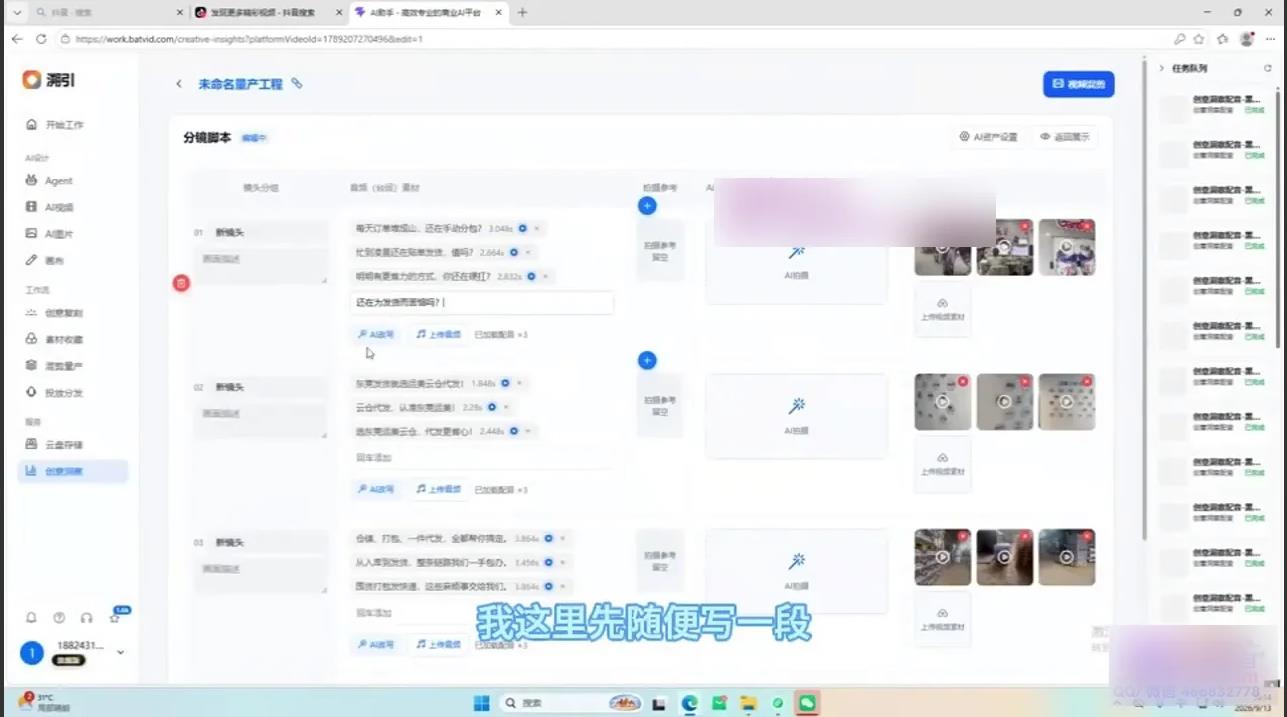Click the 新镜头 name field of shot 01
This screenshot has height=717, width=1287.
tap(260, 232)
